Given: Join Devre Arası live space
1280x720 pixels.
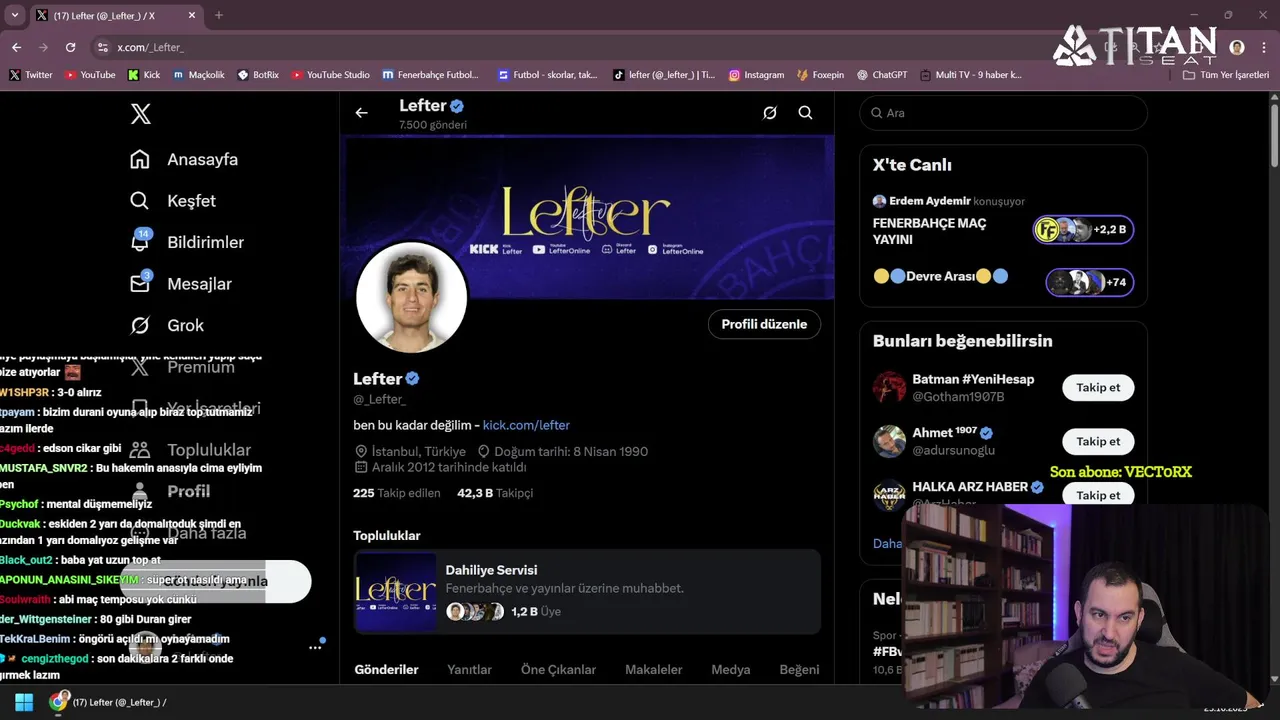Looking at the screenshot, I should point(1089,282).
